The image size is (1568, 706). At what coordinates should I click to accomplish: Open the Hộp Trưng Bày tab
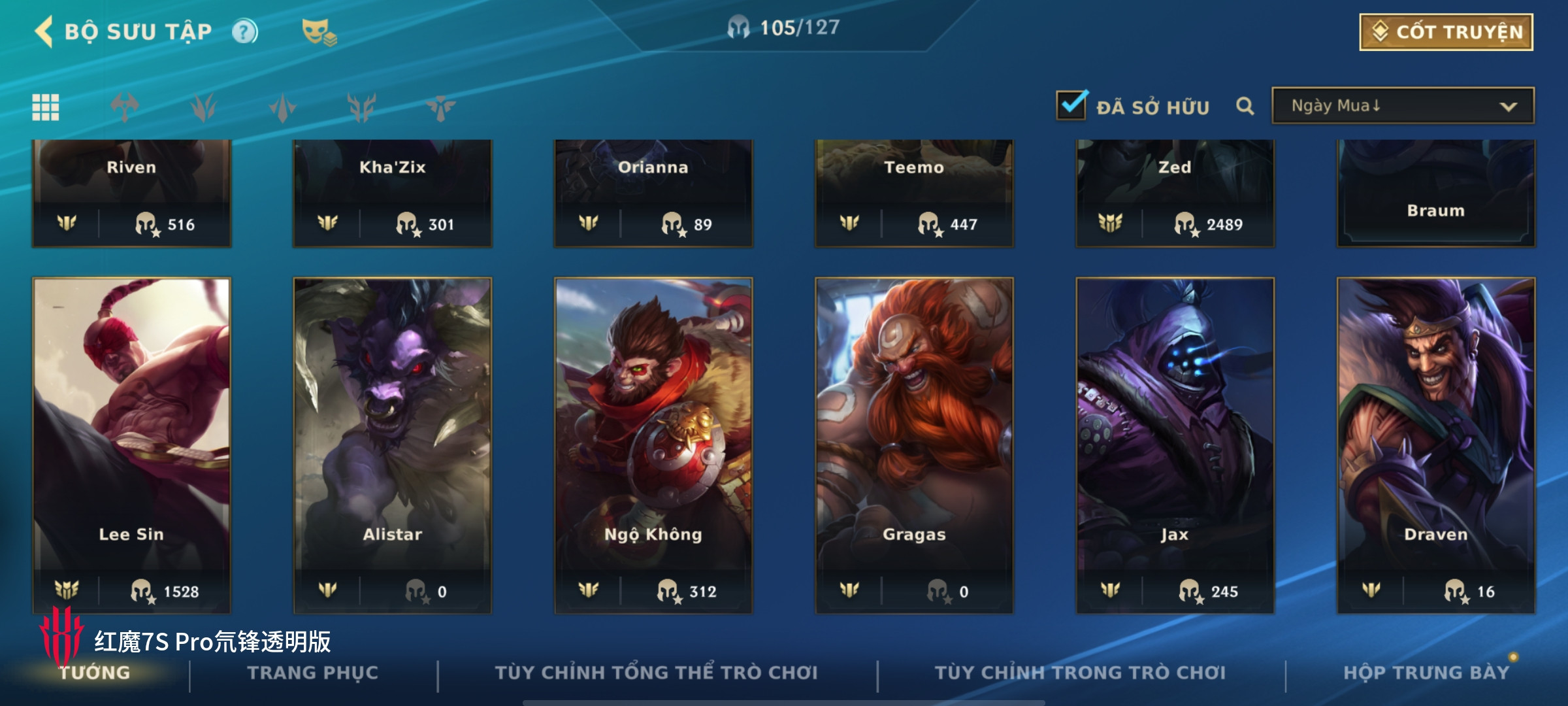(x=1426, y=673)
